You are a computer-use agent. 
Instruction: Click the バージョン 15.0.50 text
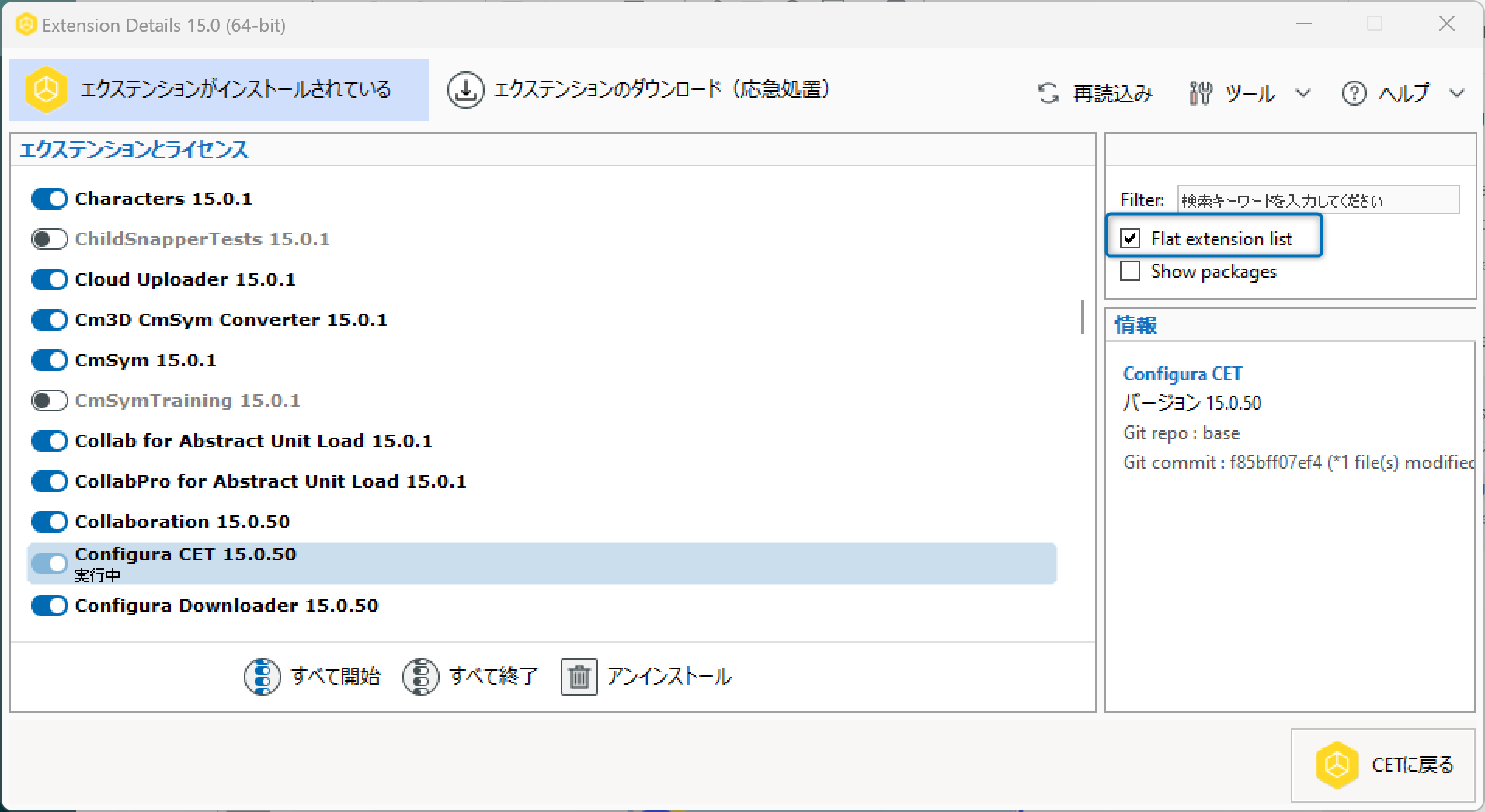pos(1192,403)
